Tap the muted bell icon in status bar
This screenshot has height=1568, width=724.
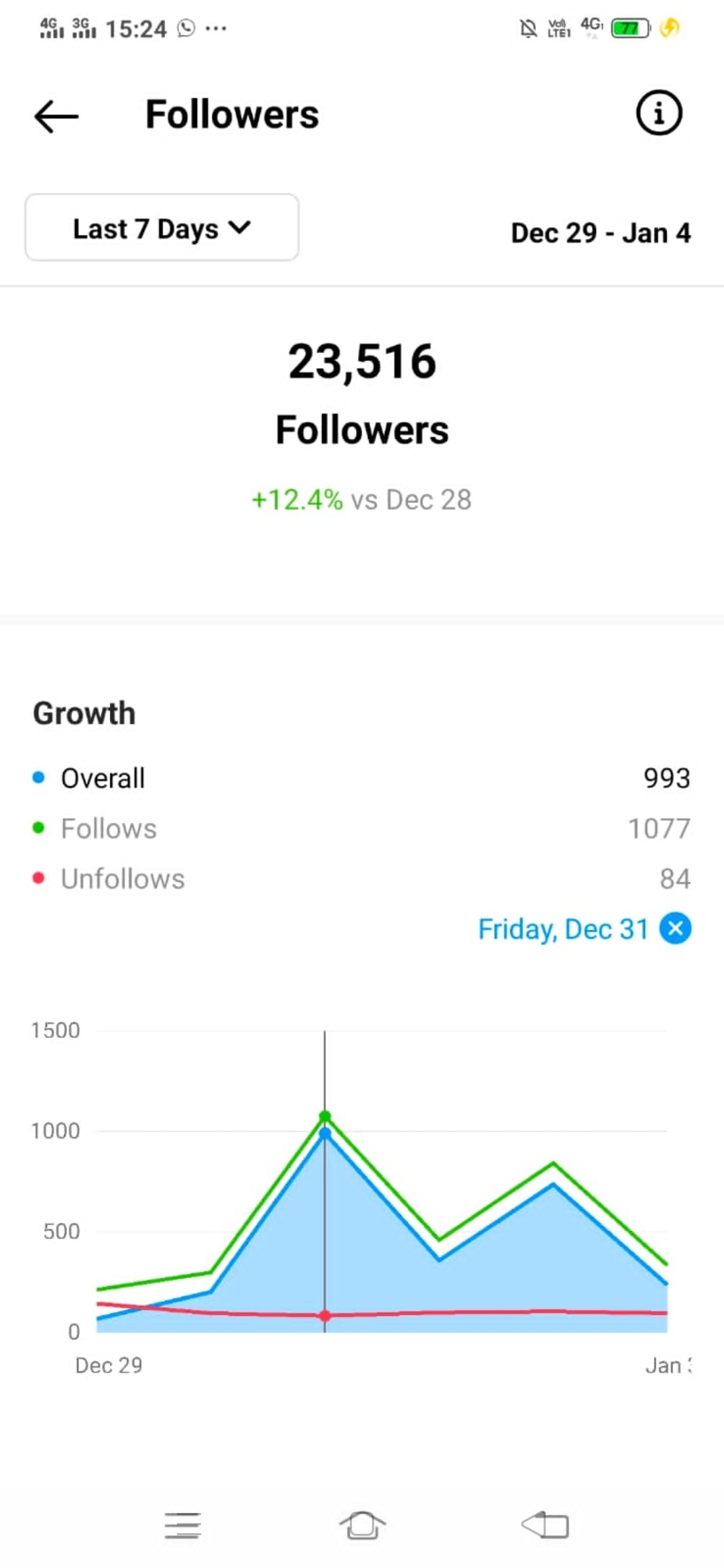(528, 28)
